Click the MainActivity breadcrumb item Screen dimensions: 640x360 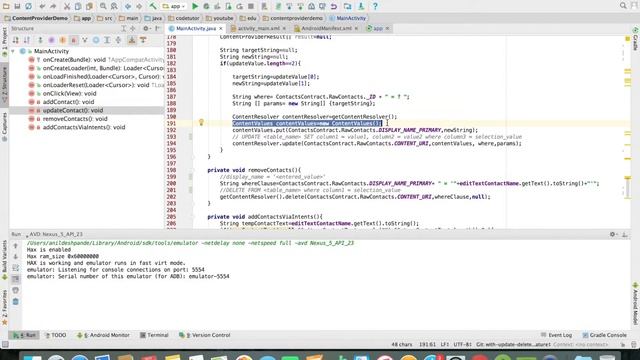pos(348,18)
